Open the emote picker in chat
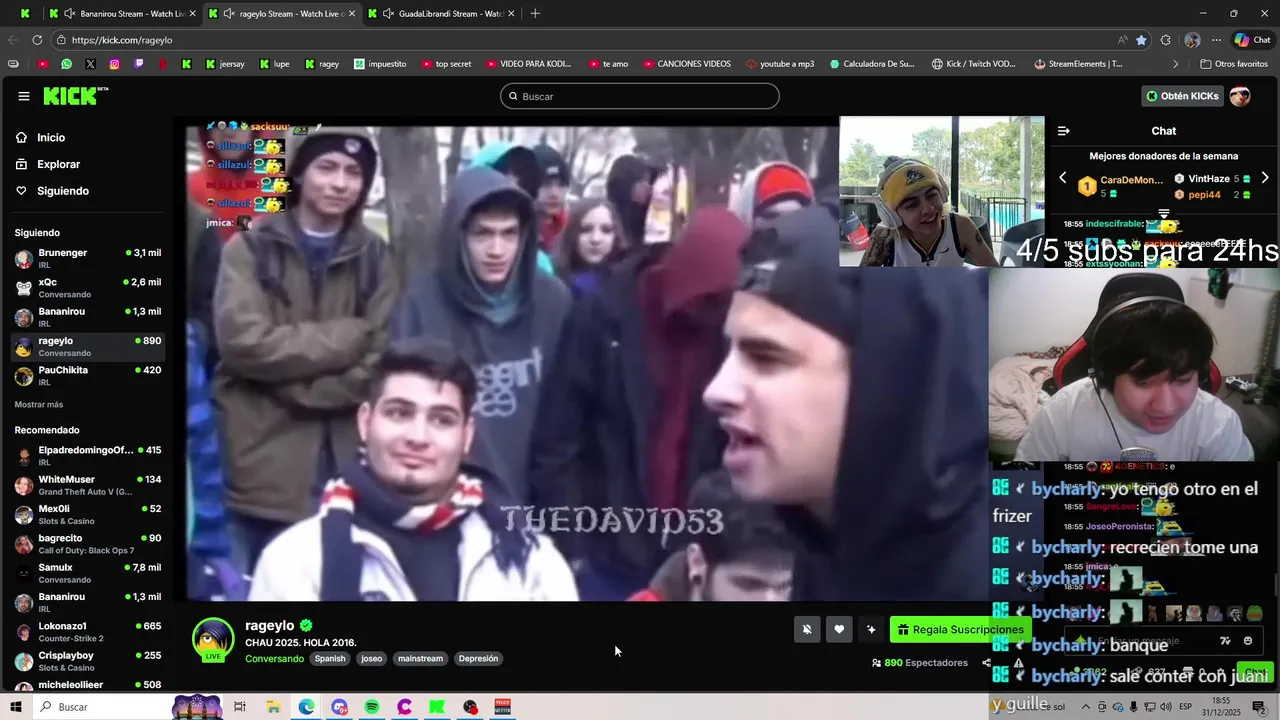Viewport: 1280px width, 720px height. 1248,641
